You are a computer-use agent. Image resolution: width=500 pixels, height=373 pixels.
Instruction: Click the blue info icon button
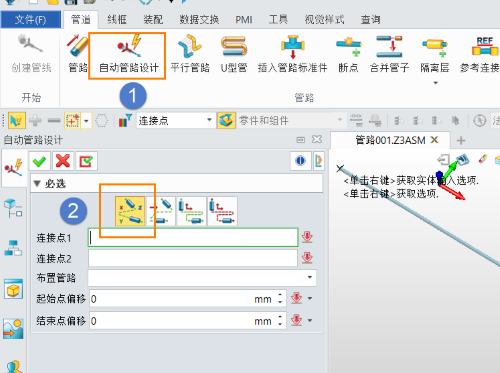click(x=300, y=161)
